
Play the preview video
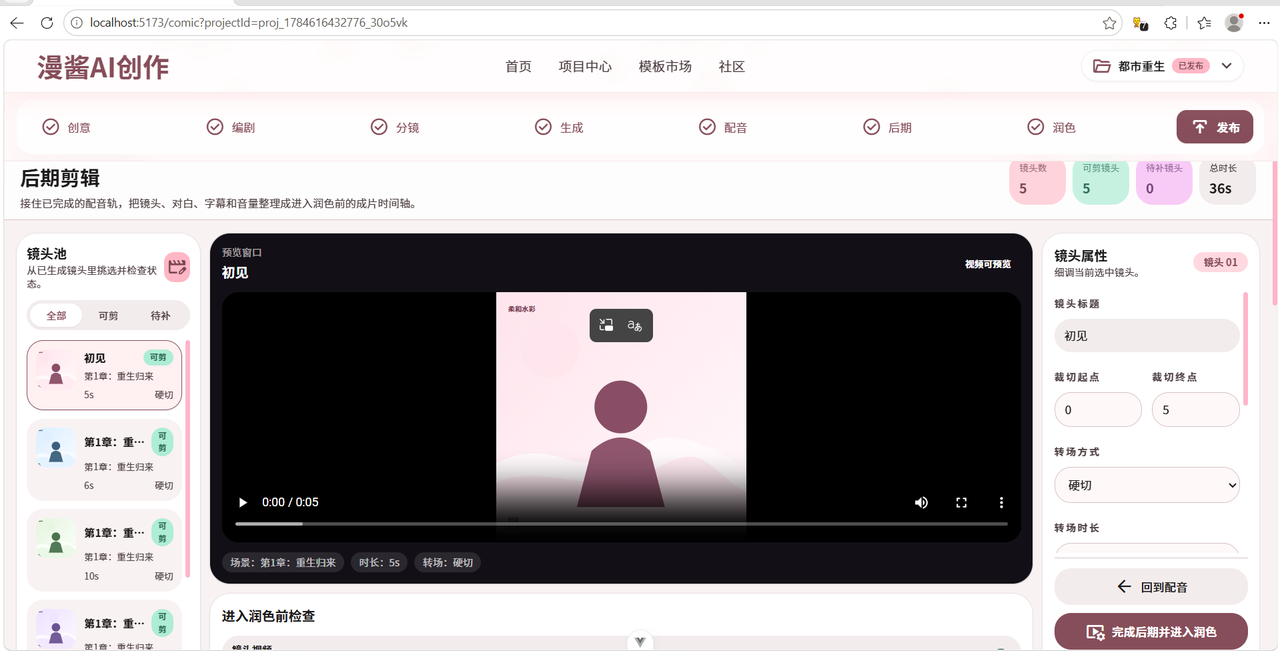[x=242, y=502]
